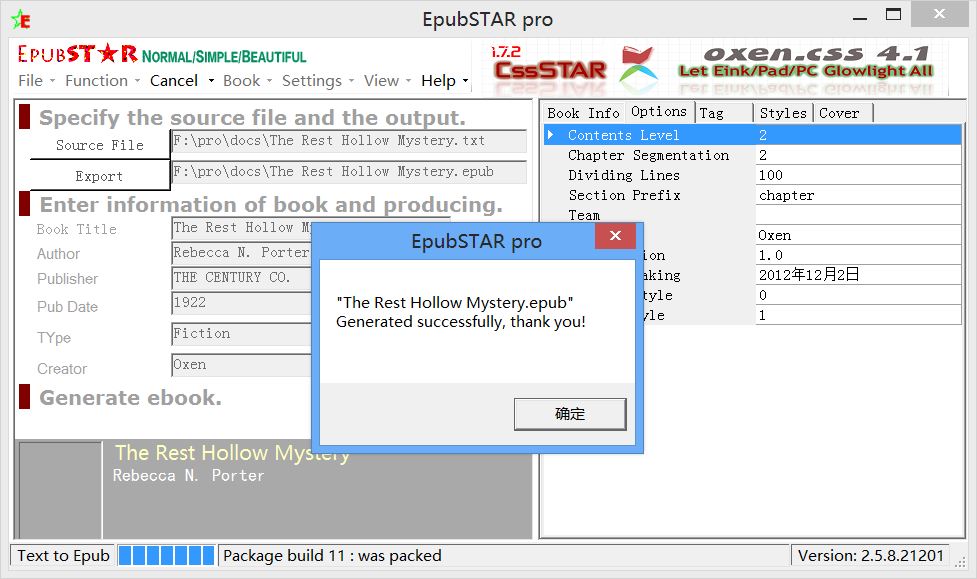Viewport: 977px width, 579px height.
Task: Open the Function menu
Action: pos(97,81)
